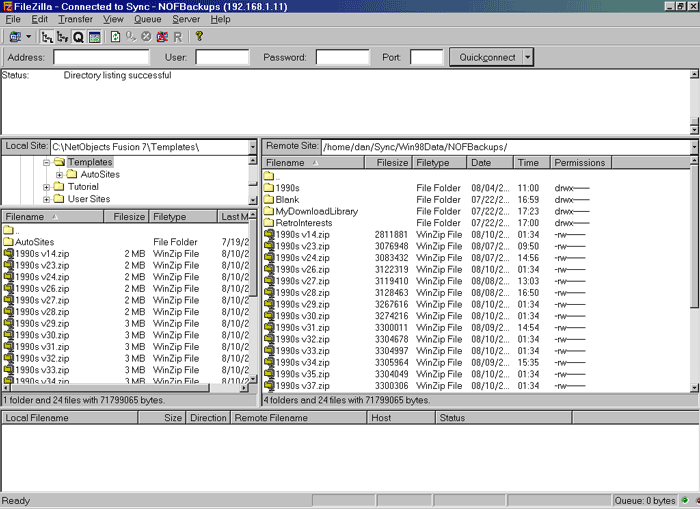
Task: Click local 1990s v14.zip file icon
Action: coord(8,254)
